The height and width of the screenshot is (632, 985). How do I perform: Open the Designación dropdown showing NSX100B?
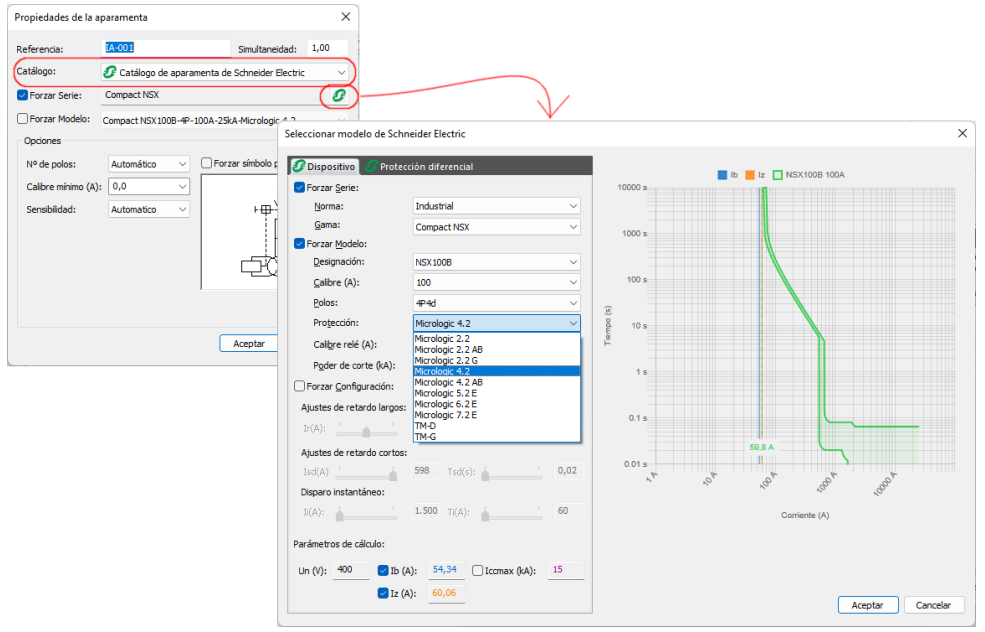point(496,262)
